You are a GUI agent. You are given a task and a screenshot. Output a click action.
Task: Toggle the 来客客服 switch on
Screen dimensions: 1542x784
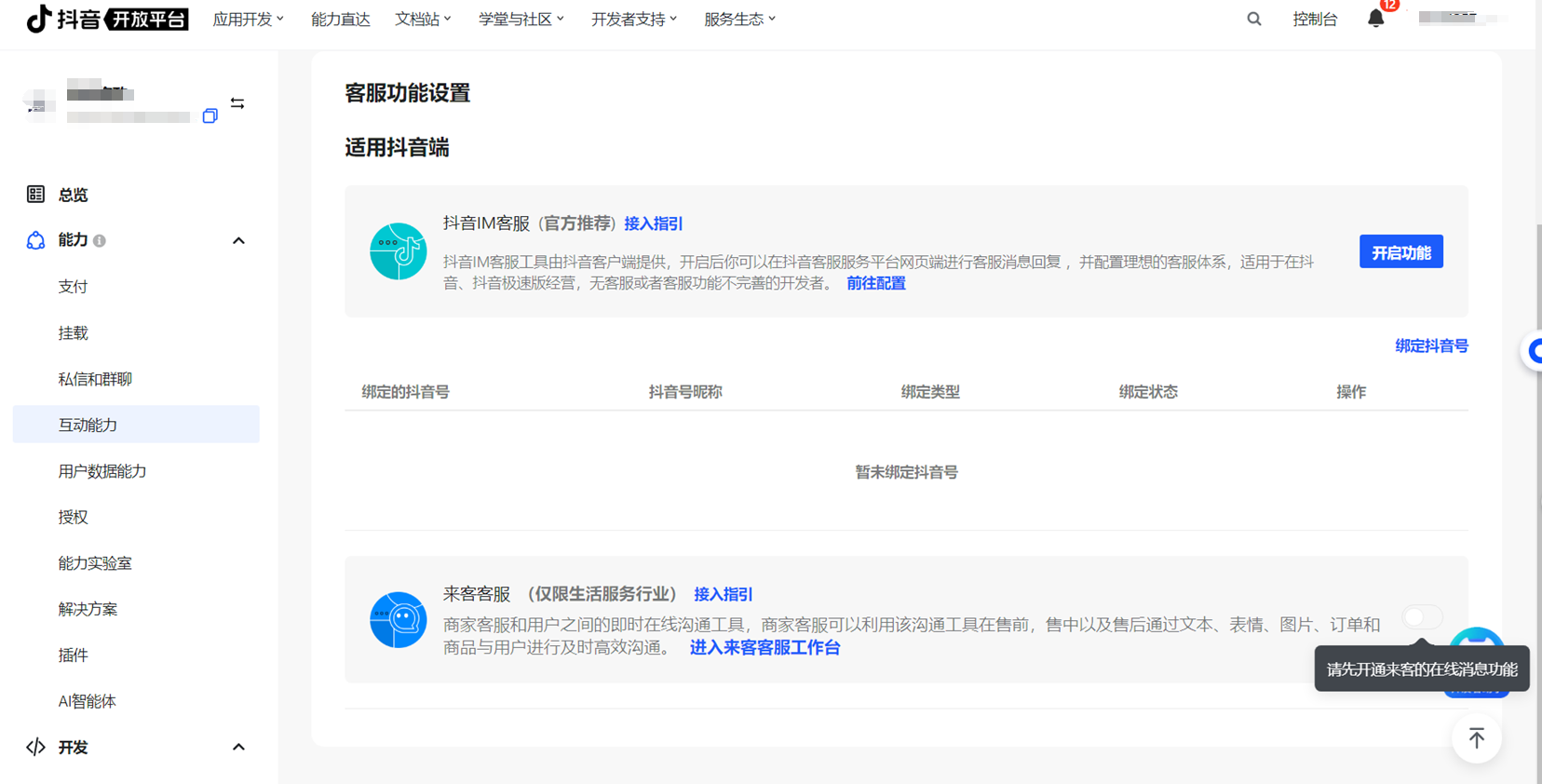click(x=1421, y=617)
